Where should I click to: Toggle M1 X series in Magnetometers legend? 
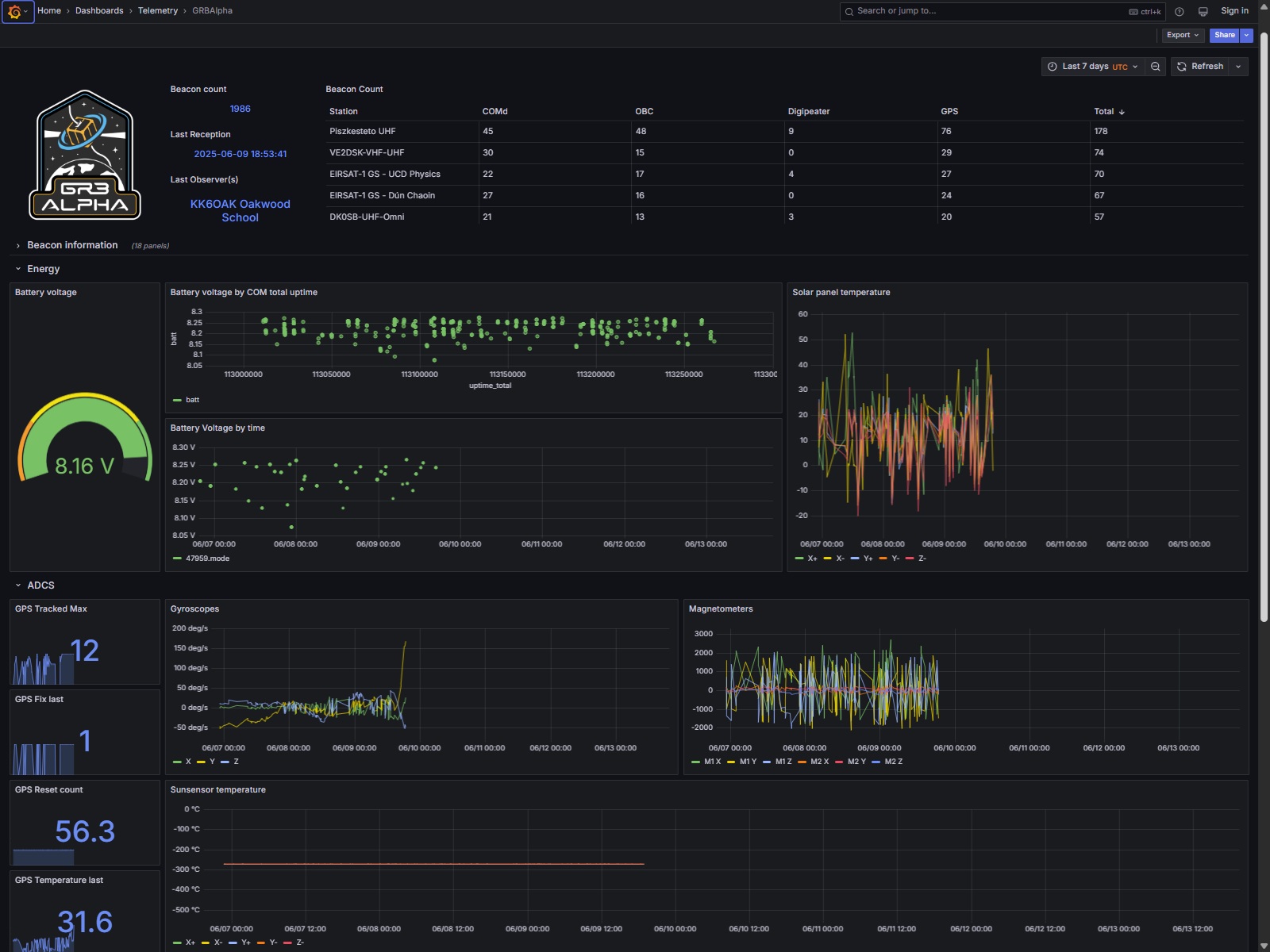[712, 762]
